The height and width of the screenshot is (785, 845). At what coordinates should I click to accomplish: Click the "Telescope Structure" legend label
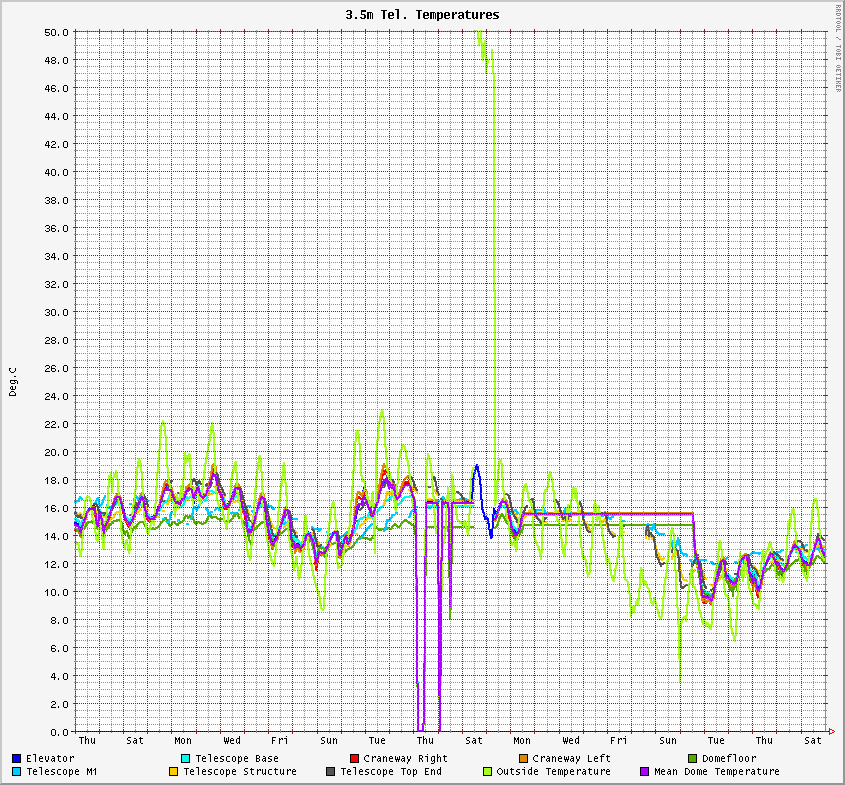[x=240, y=772]
